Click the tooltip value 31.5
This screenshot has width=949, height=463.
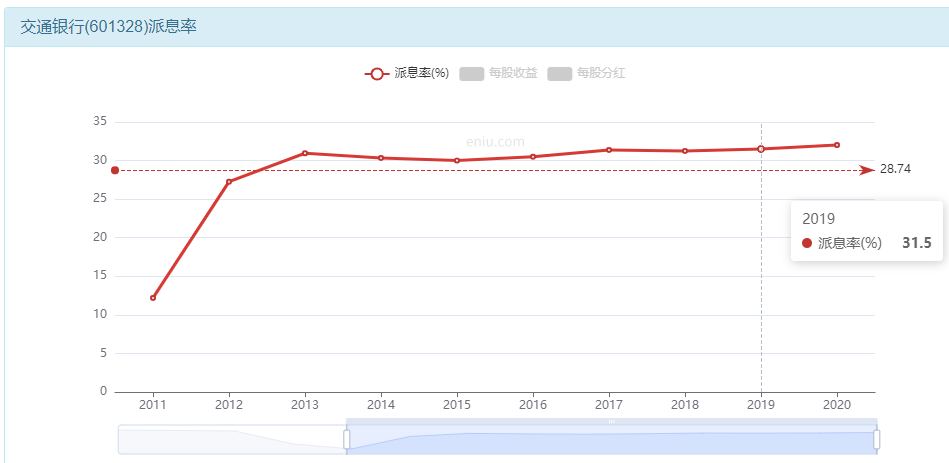[917, 243]
